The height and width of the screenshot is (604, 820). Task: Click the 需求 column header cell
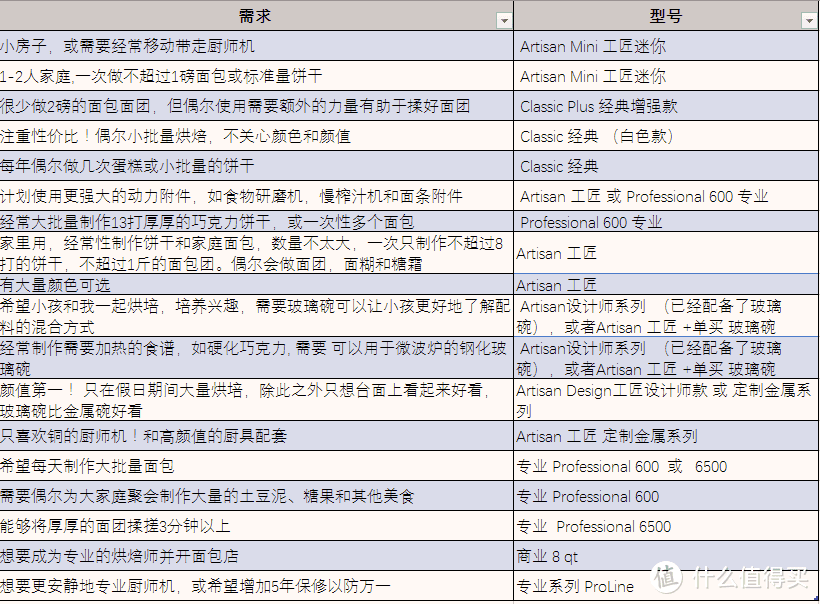(255, 16)
